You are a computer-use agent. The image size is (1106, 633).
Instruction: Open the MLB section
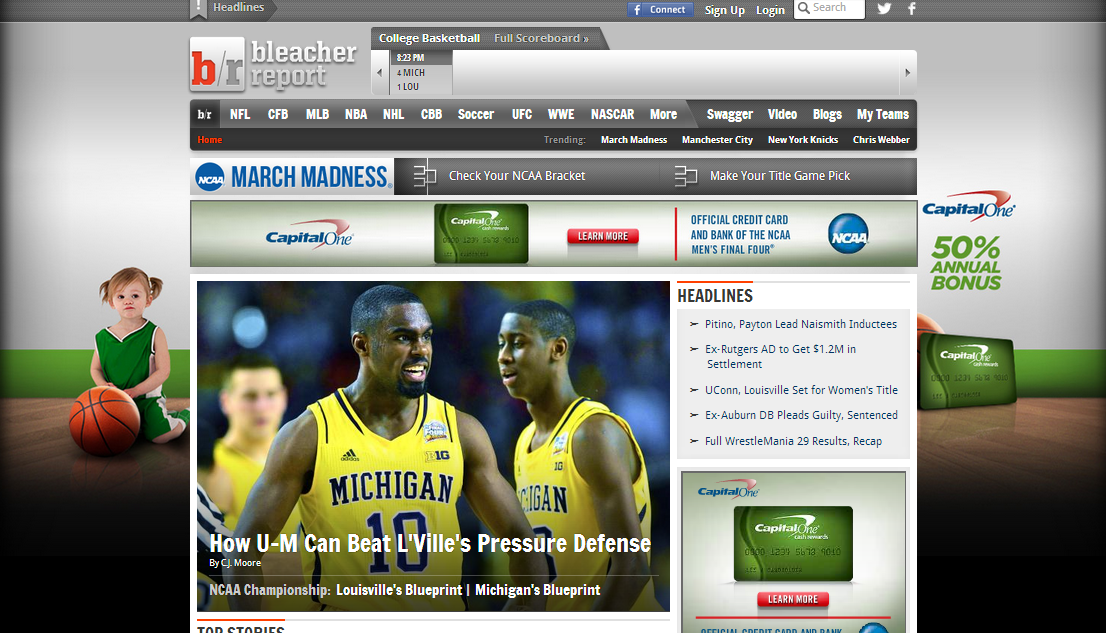pos(317,114)
